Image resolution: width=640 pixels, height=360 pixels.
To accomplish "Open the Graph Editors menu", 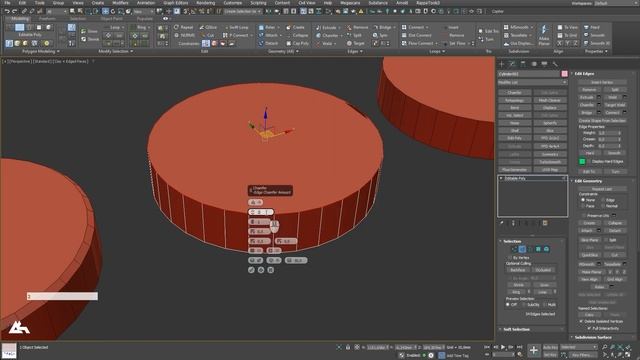I will coord(176,3).
